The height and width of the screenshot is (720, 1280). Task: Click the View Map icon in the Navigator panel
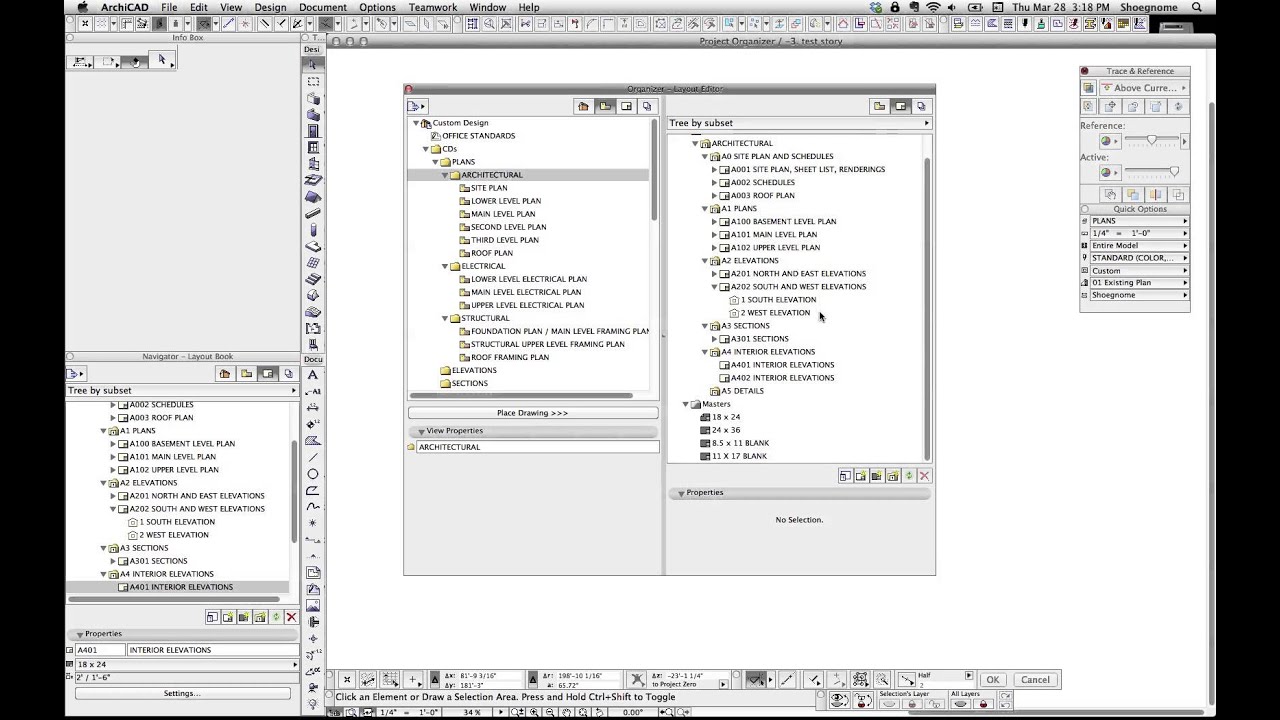point(246,374)
